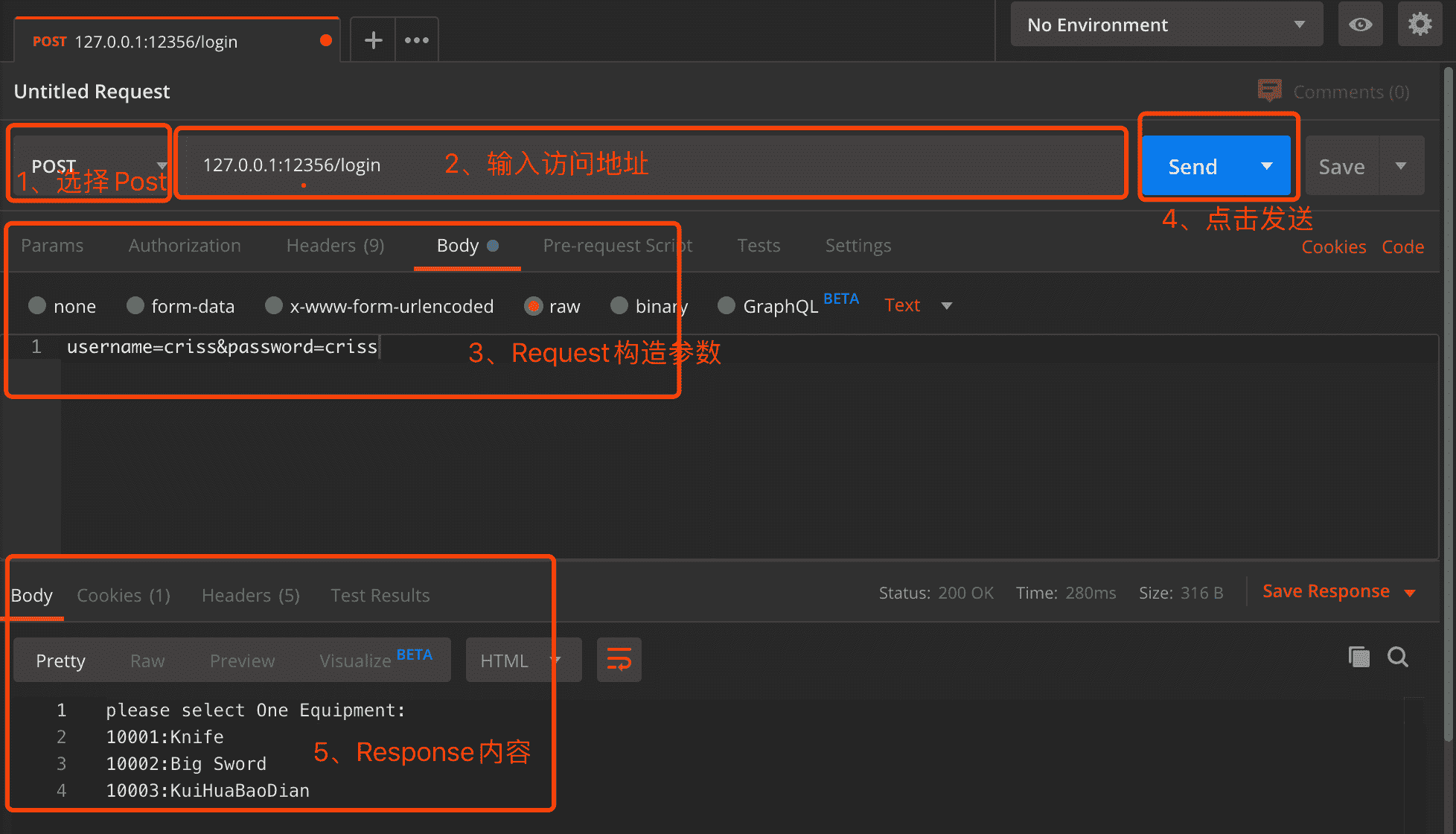1456x834 pixels.
Task: Copy response using the copy icon
Action: (1358, 658)
